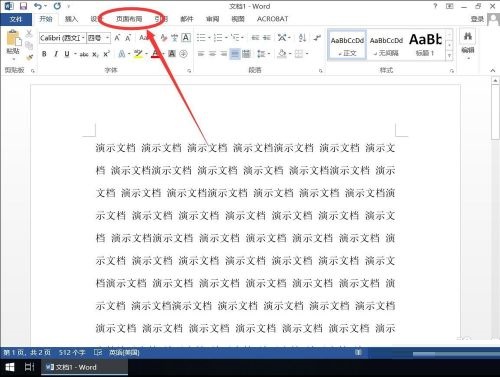500x377 pixels.
Task: Open the 编辑 (Editing) binoculars menu
Action: click(467, 44)
